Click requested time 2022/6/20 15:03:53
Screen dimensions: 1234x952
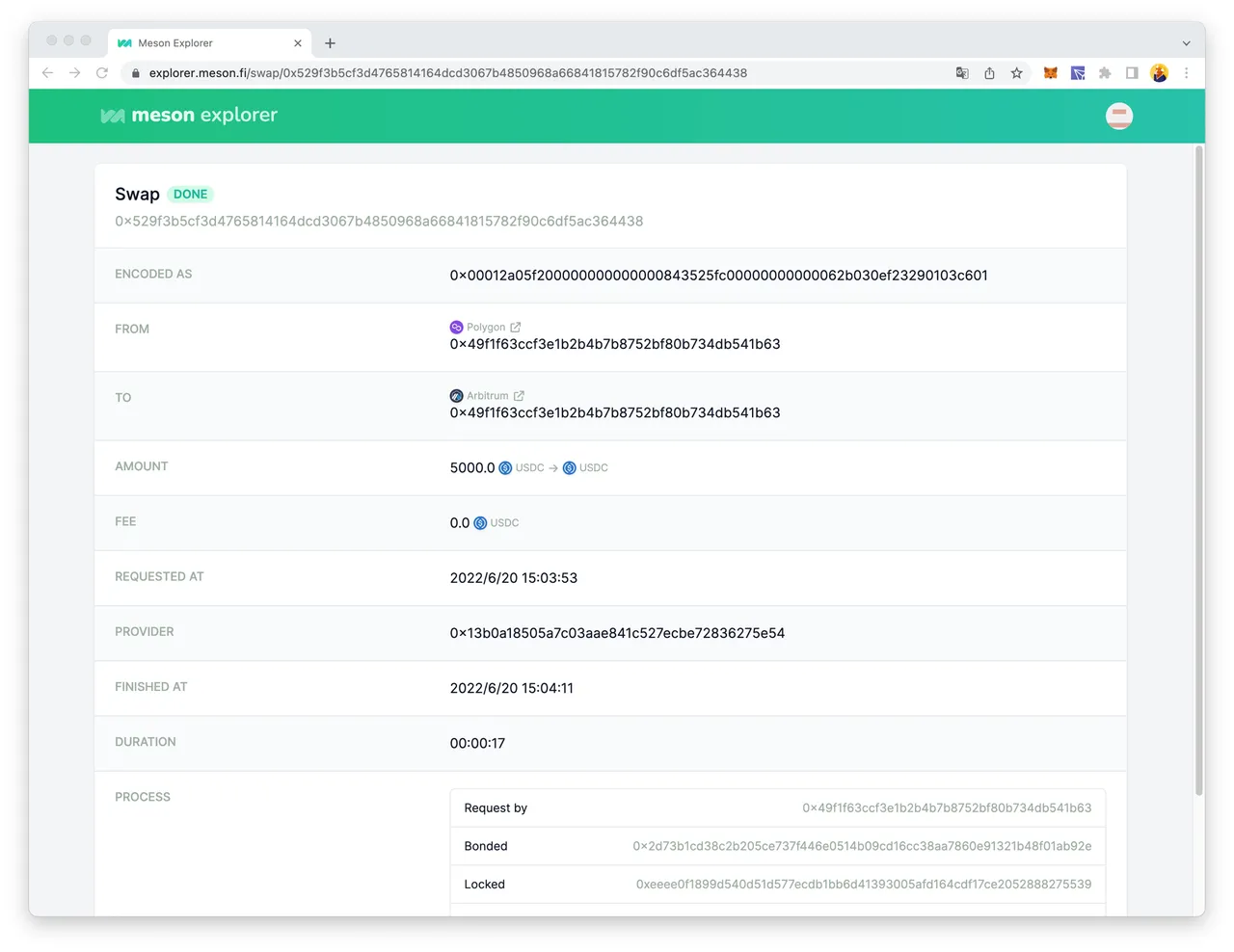[514, 578]
